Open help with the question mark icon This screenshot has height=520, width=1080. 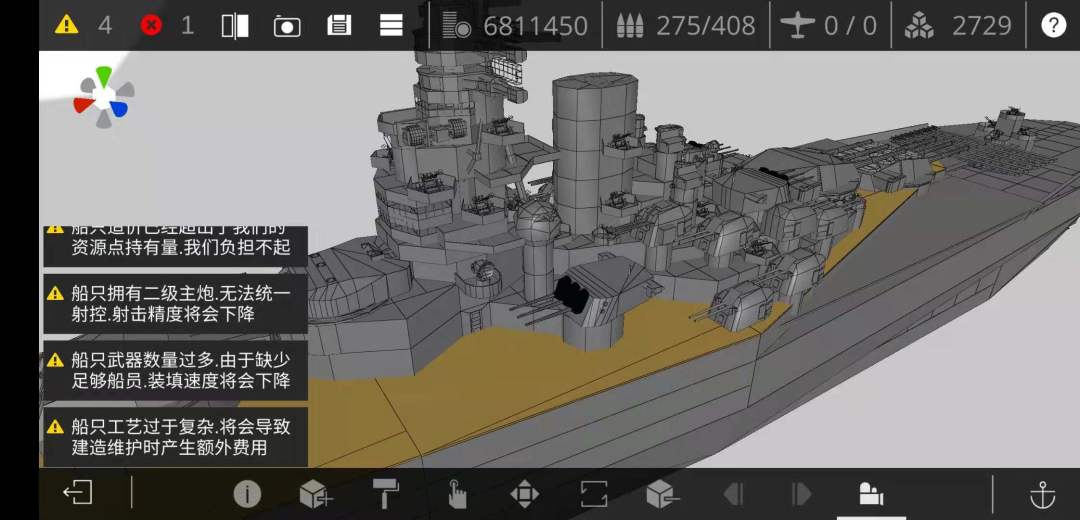(1052, 26)
